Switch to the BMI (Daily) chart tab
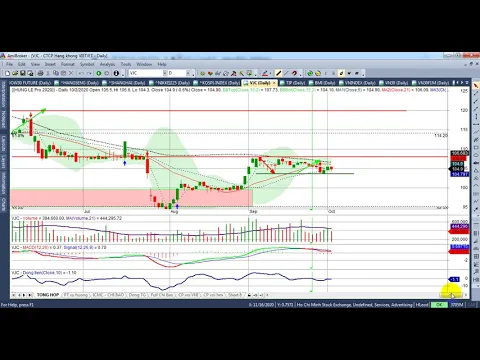480x360 pixels. tap(322, 83)
